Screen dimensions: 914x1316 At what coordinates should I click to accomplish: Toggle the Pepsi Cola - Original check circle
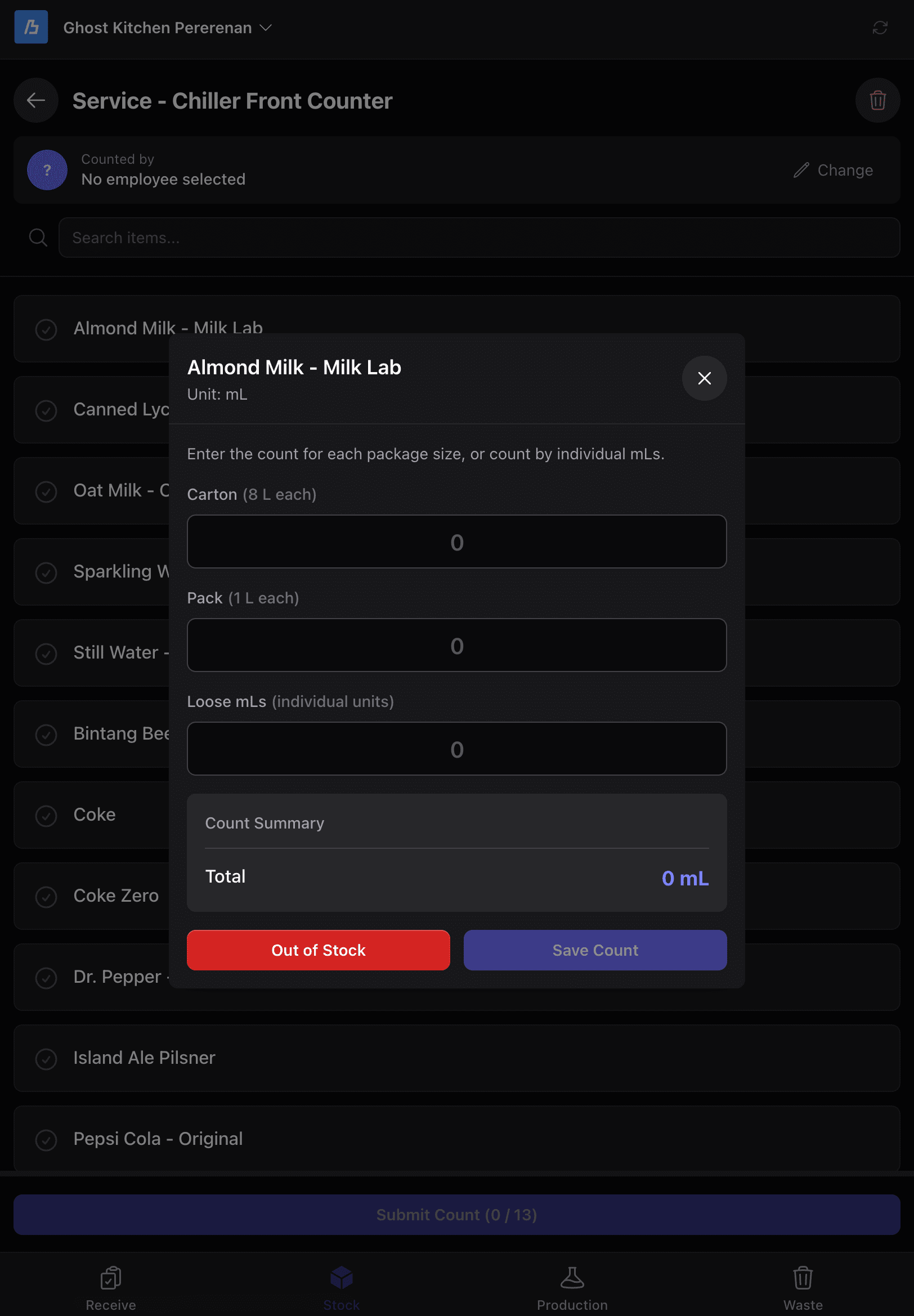click(46, 1140)
